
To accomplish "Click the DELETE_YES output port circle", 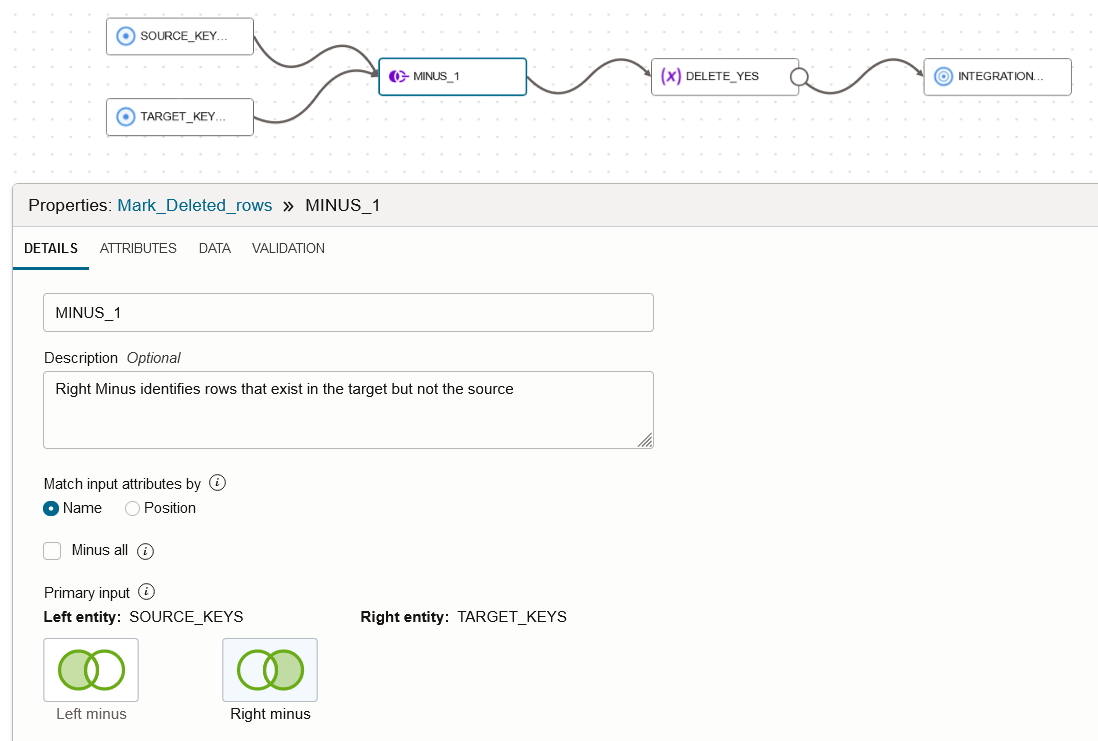I will click(798, 77).
